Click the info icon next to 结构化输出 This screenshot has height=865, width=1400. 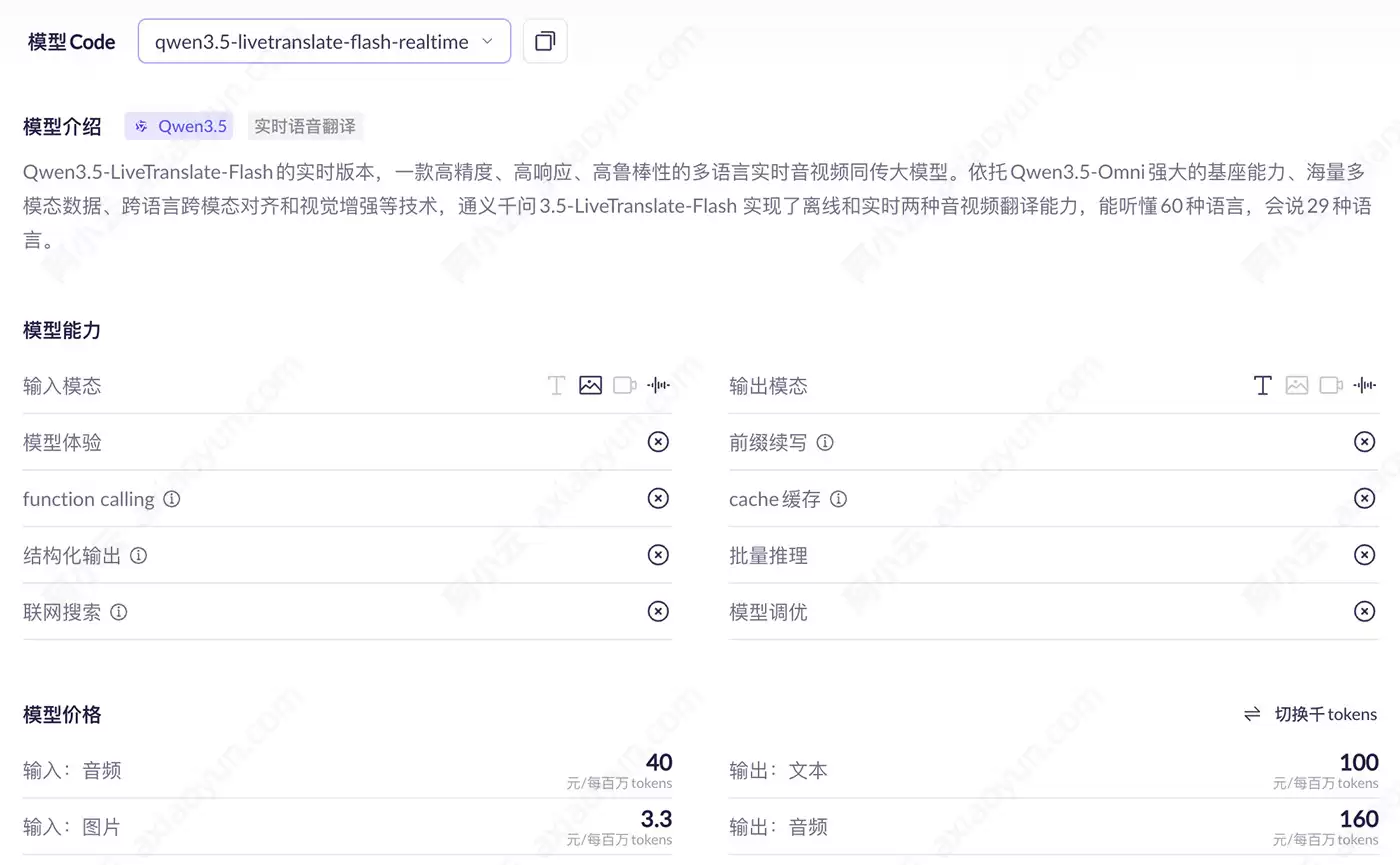tap(139, 555)
